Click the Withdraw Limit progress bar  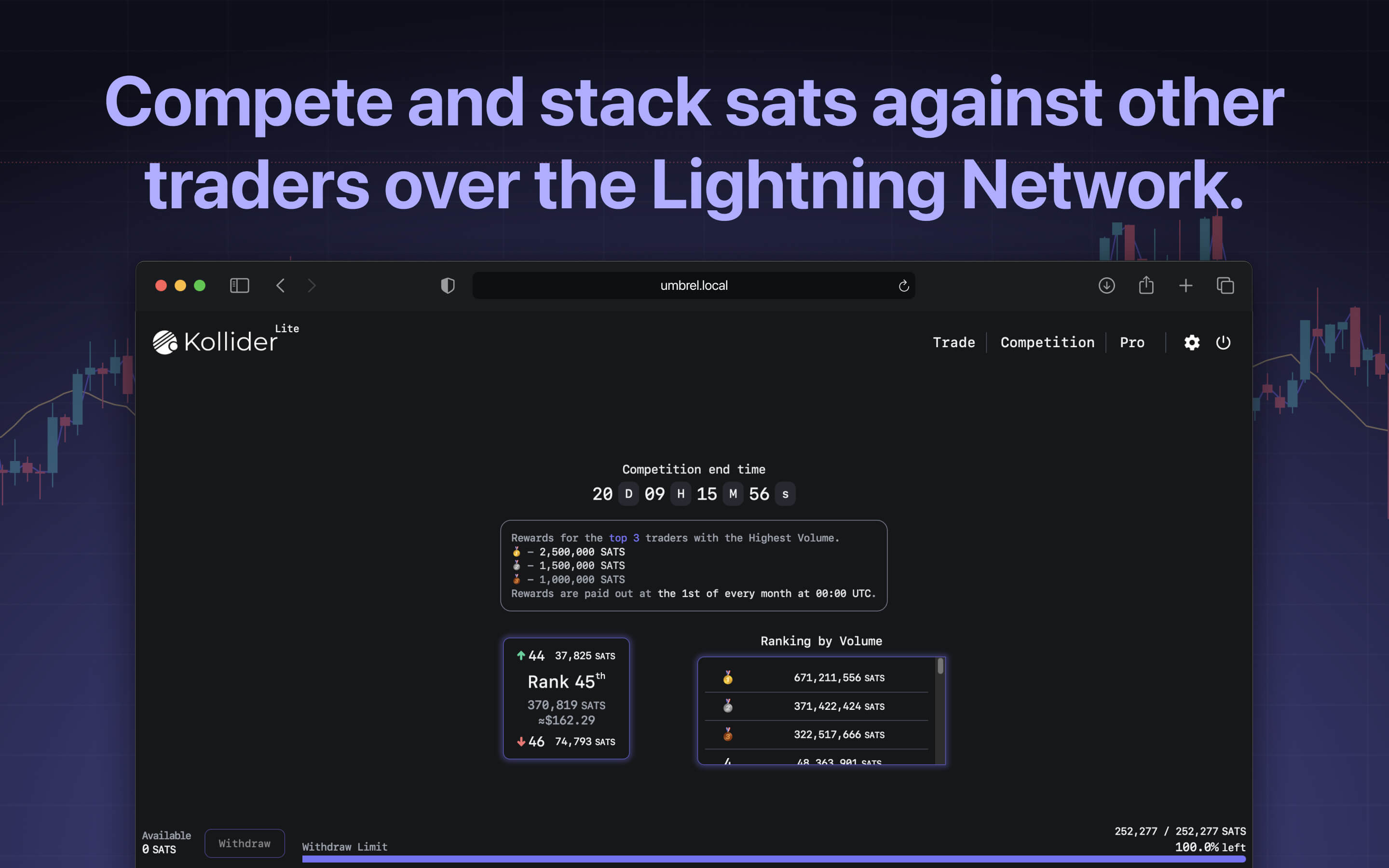(x=773, y=859)
